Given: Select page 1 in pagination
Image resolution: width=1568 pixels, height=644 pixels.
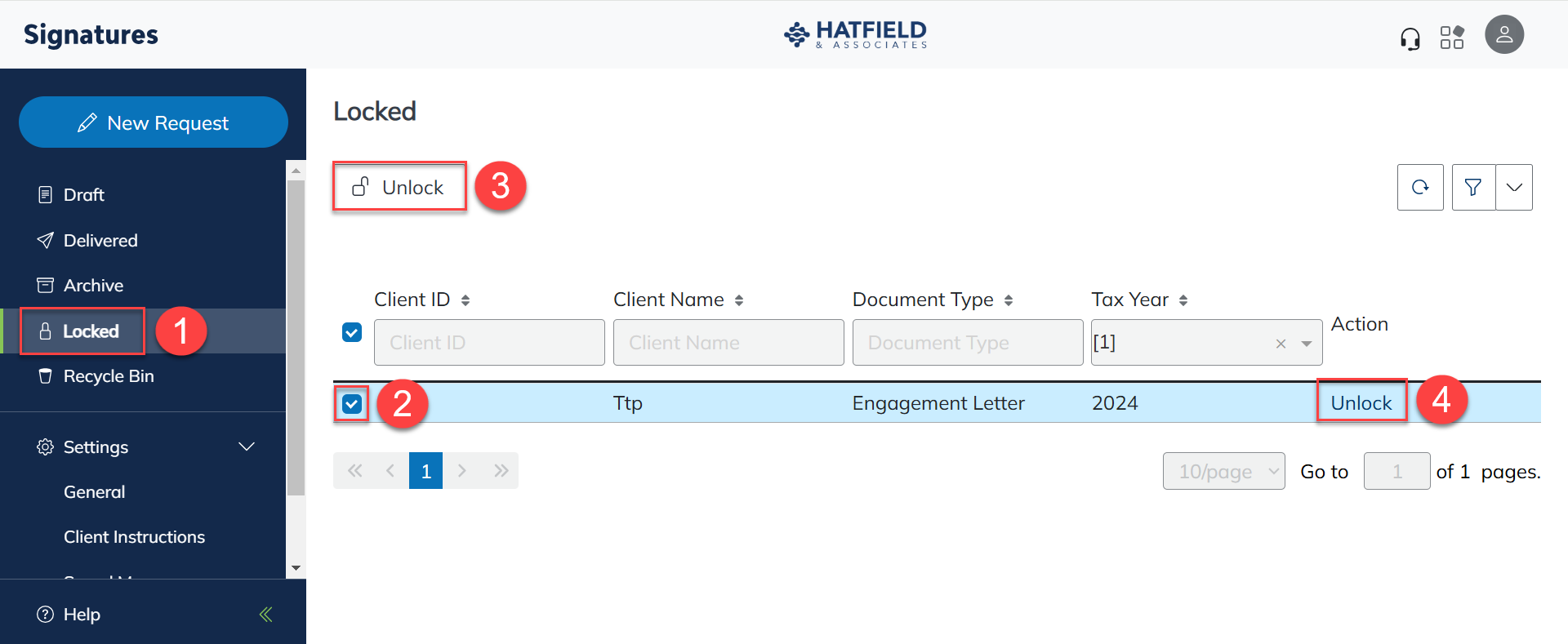Looking at the screenshot, I should (425, 470).
